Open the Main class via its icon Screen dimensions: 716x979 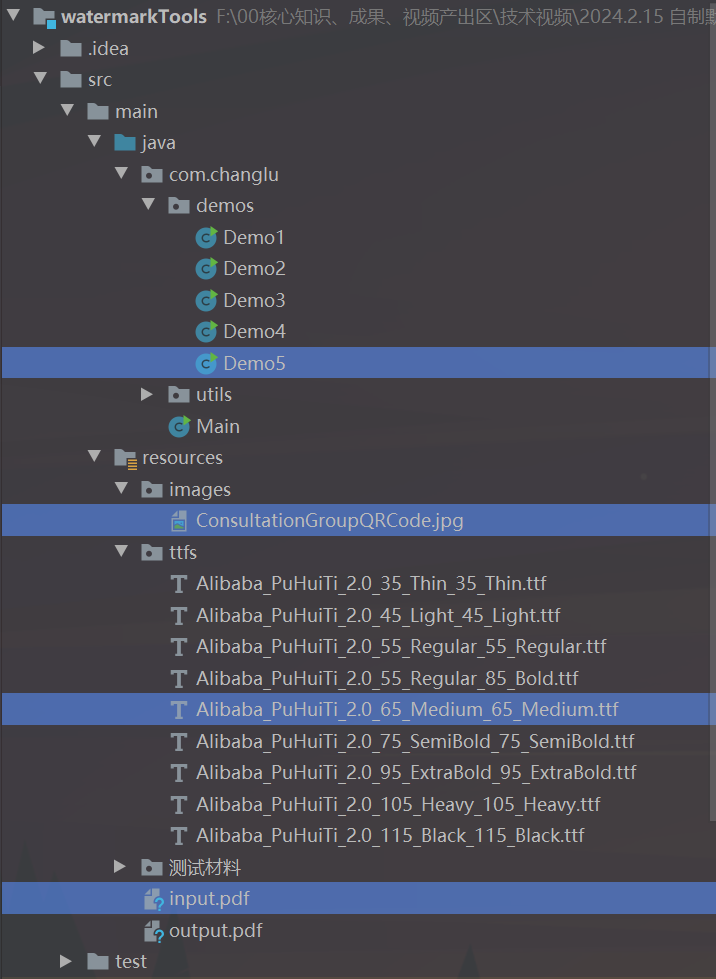coord(179,426)
